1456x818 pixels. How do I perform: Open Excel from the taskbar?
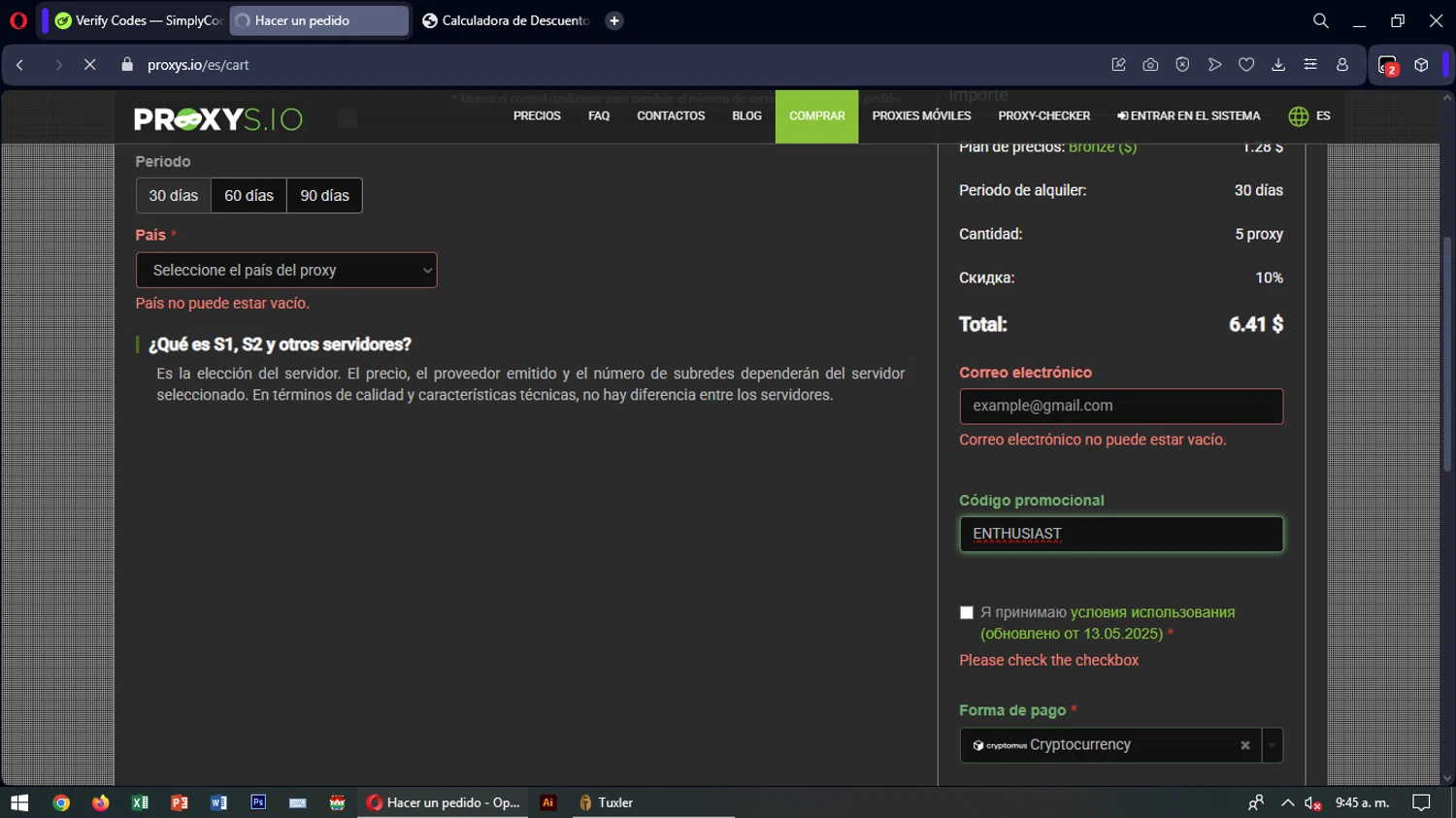(140, 802)
